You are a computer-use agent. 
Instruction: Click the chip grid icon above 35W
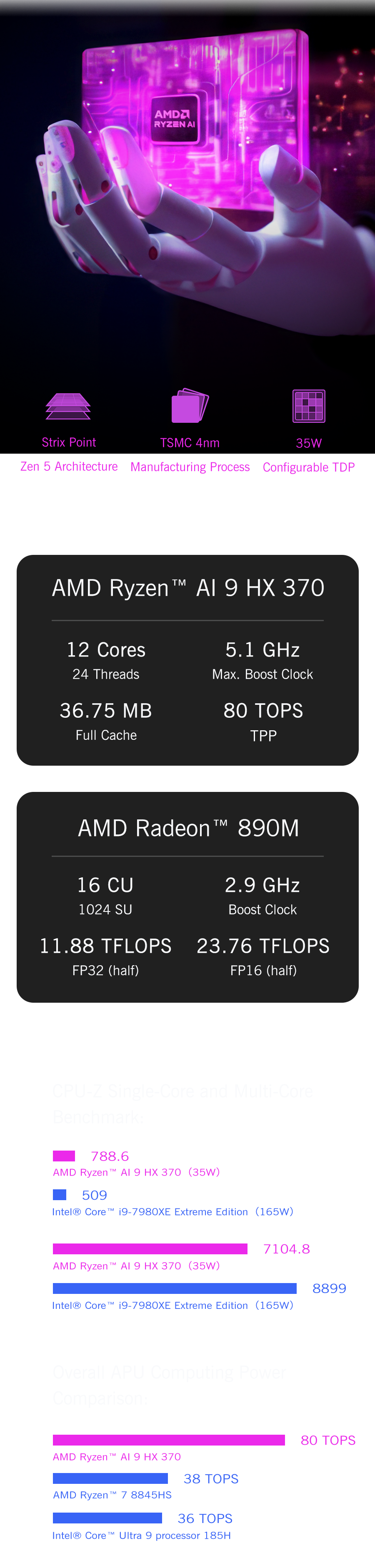point(309,406)
